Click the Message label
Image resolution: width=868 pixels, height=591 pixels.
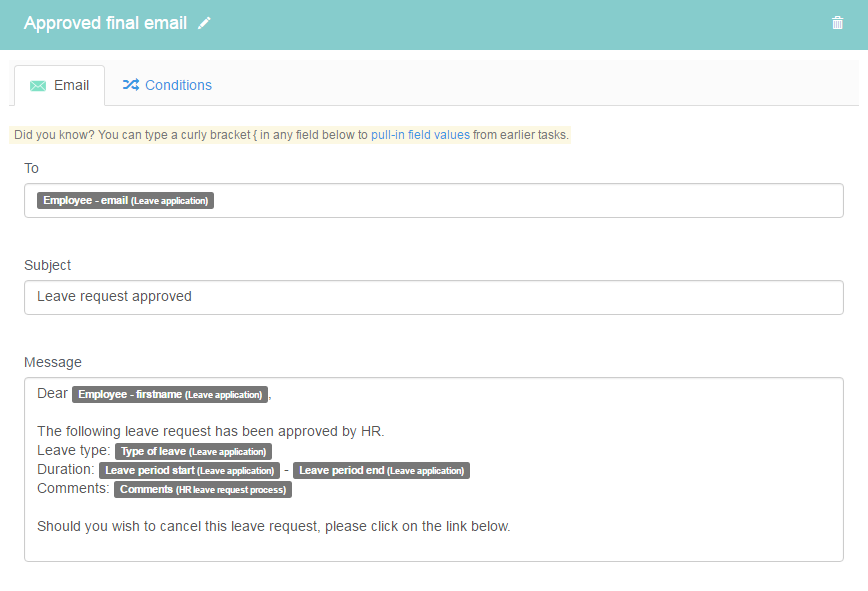click(x=53, y=362)
